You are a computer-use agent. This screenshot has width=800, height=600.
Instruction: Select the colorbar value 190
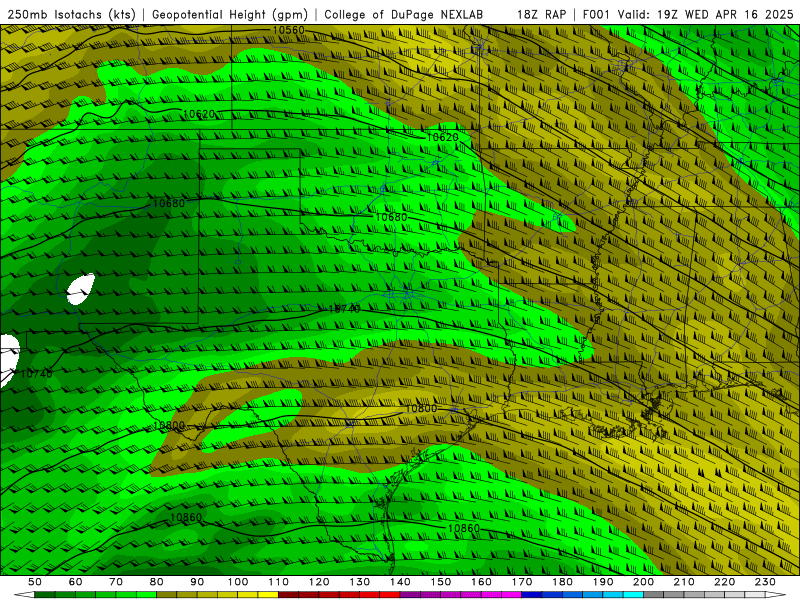(603, 582)
